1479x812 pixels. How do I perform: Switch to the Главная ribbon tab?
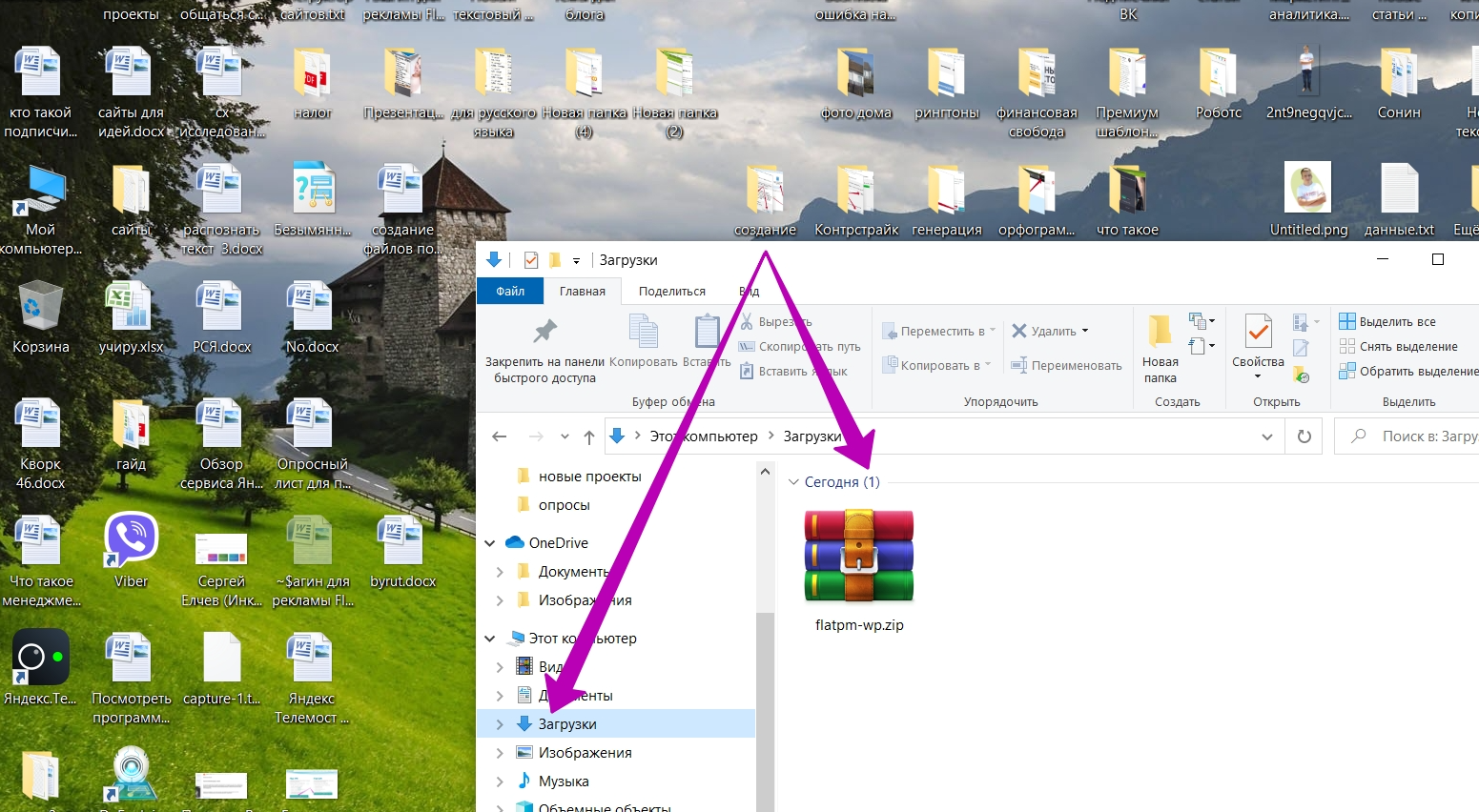[583, 292]
